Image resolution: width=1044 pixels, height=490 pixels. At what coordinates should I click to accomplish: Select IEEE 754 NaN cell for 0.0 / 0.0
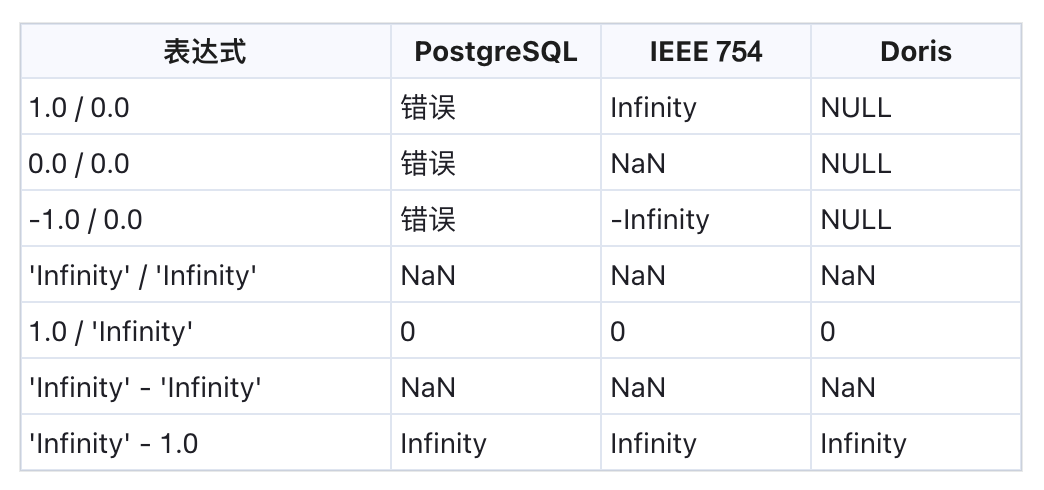pos(637,163)
